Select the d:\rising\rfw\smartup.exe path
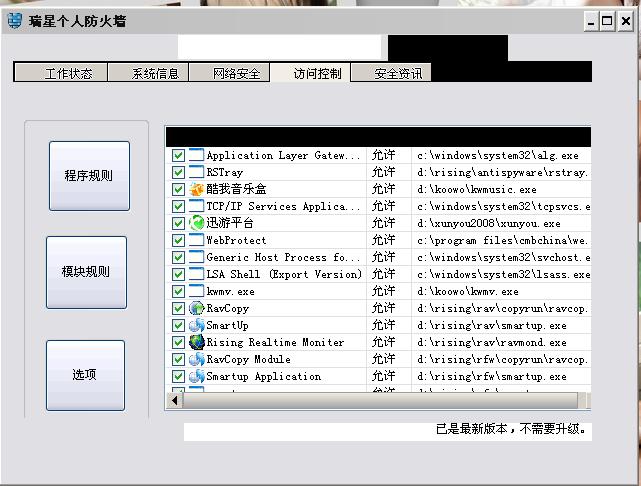The height and width of the screenshot is (486, 641). coord(492,376)
